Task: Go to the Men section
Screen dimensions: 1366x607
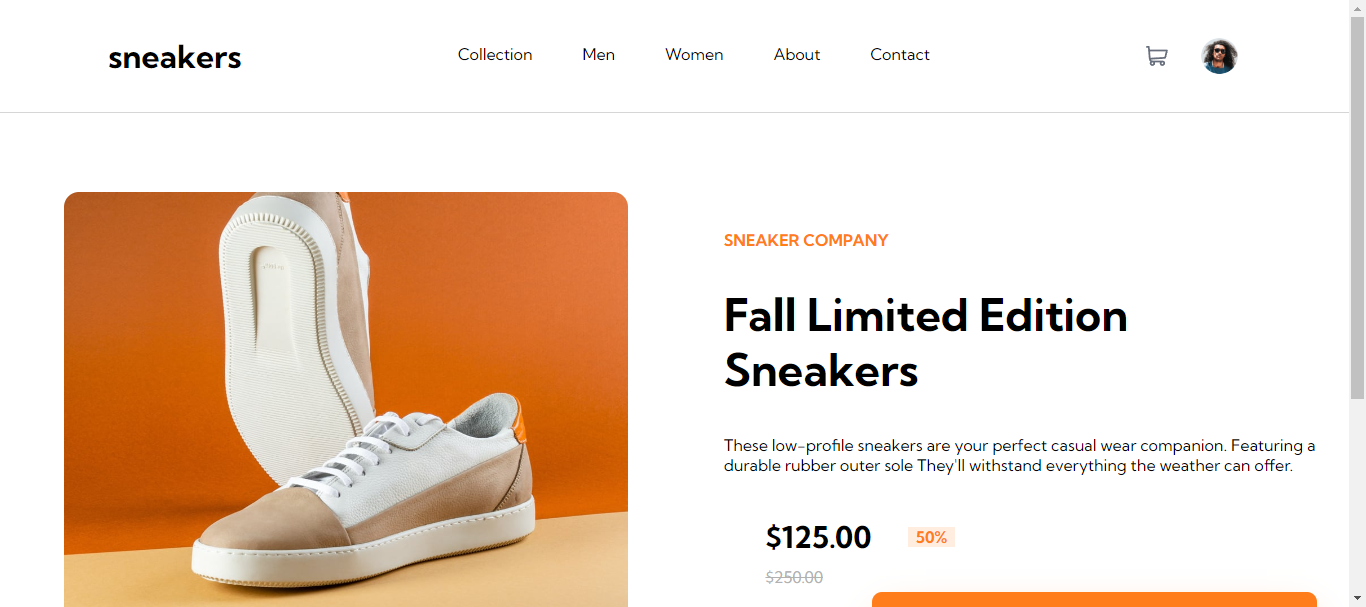Action: point(599,55)
